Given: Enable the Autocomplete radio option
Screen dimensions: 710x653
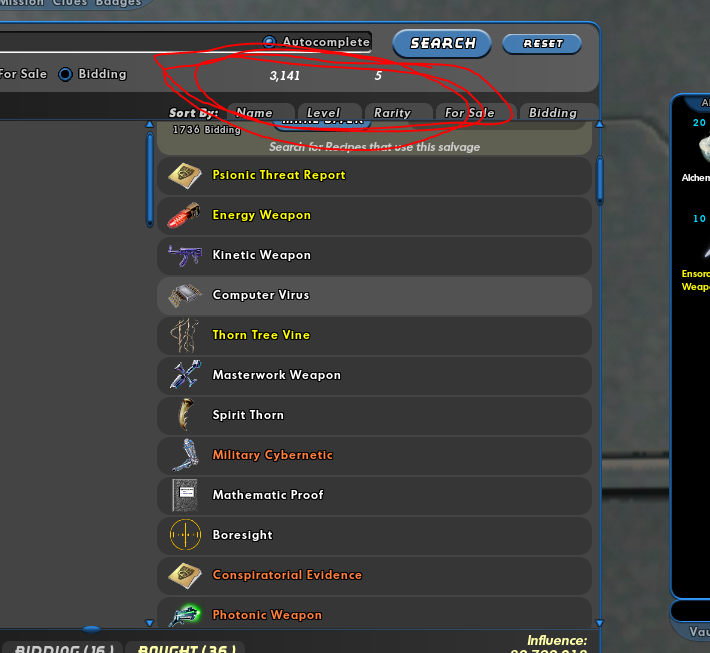Looking at the screenshot, I should pyautogui.click(x=269, y=42).
